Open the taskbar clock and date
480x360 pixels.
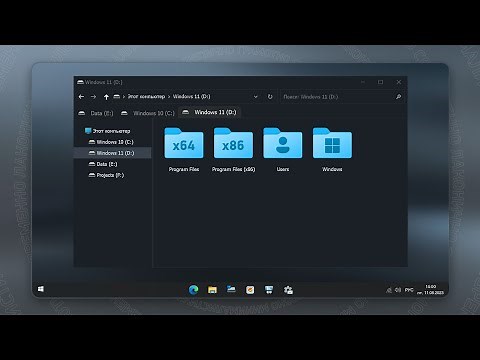click(x=430, y=289)
